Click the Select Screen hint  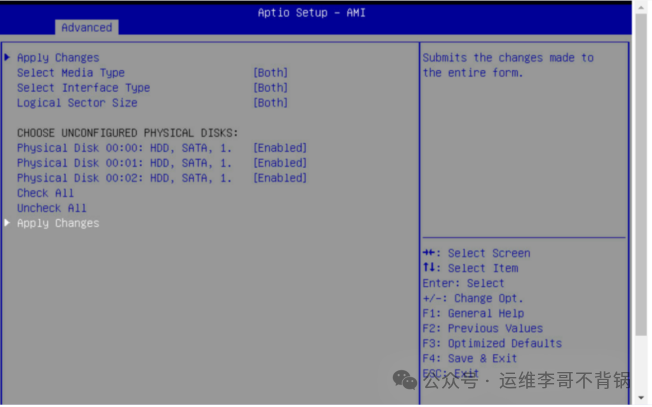point(477,253)
